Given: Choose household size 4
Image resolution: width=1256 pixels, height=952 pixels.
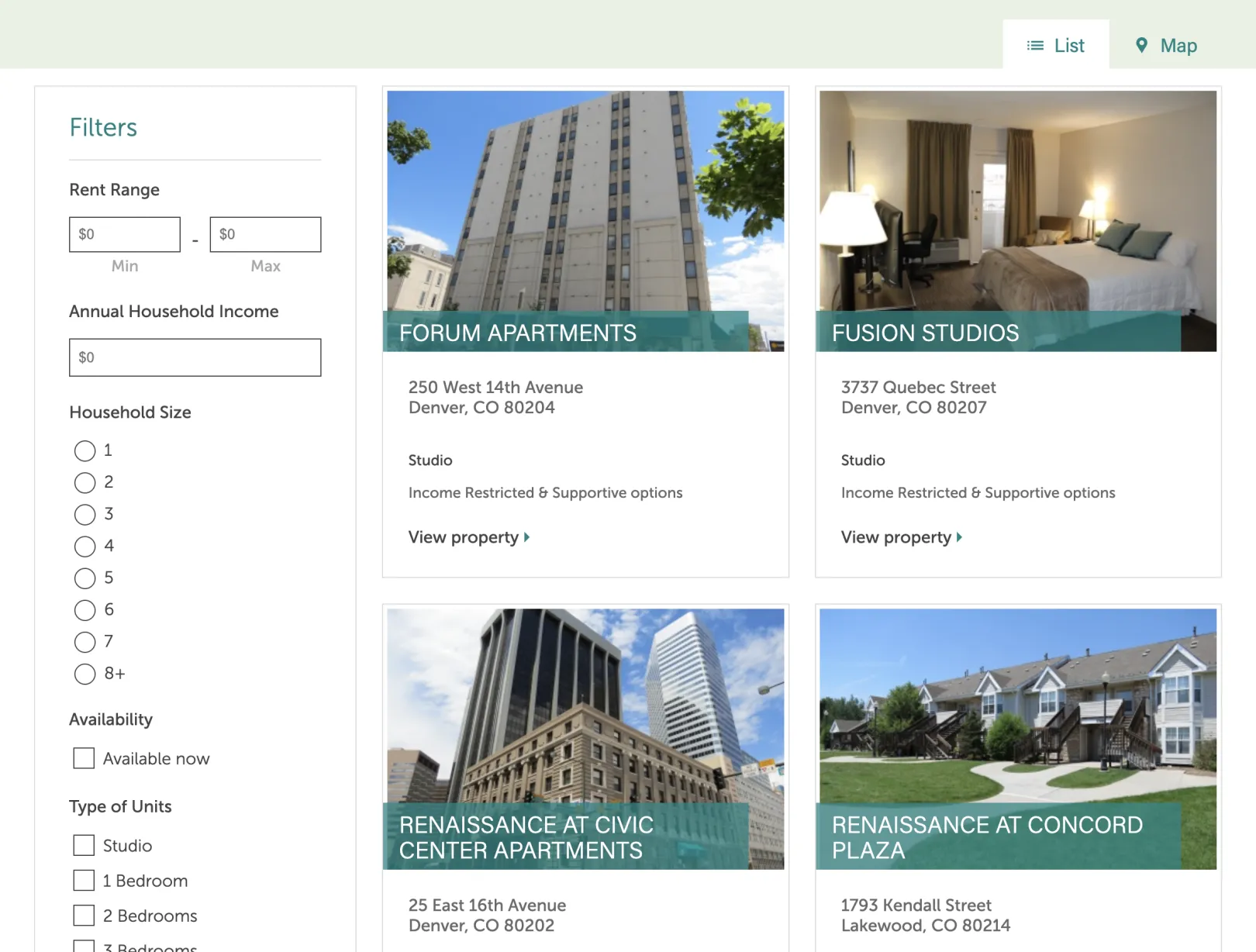Looking at the screenshot, I should [x=85, y=547].
